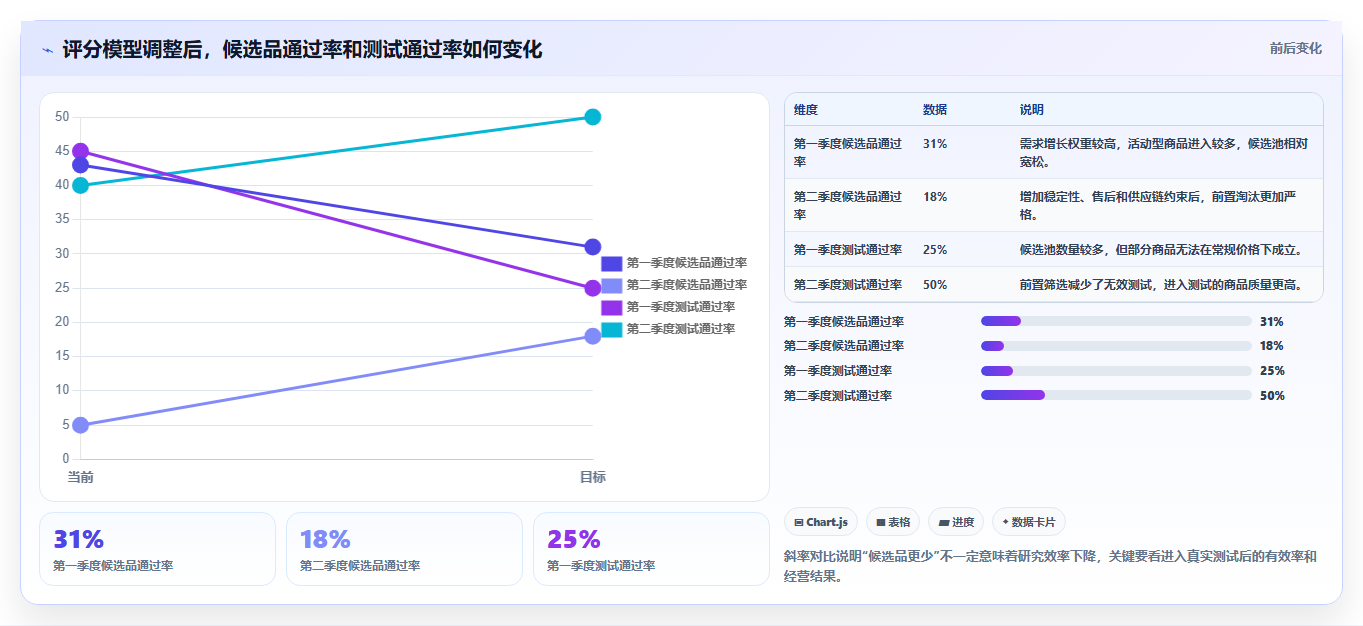Click the light-blue data point at 5

pyautogui.click(x=81, y=425)
